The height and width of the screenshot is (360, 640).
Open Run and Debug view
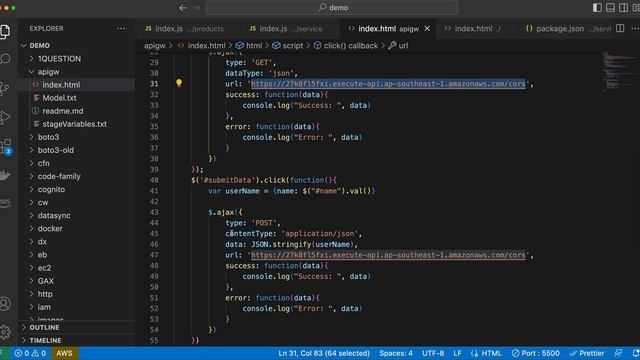coord(5,118)
